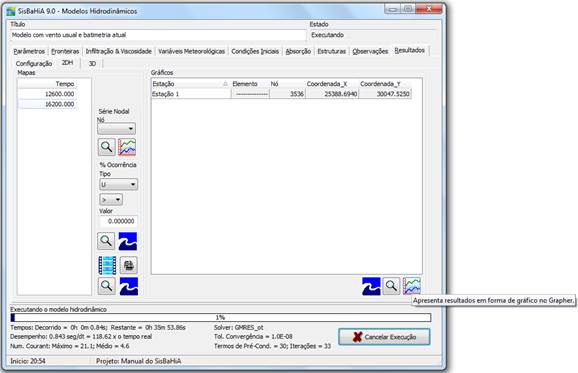Open the comparison operator dropdown showing >
This screenshot has height=373, width=578.
111,200
